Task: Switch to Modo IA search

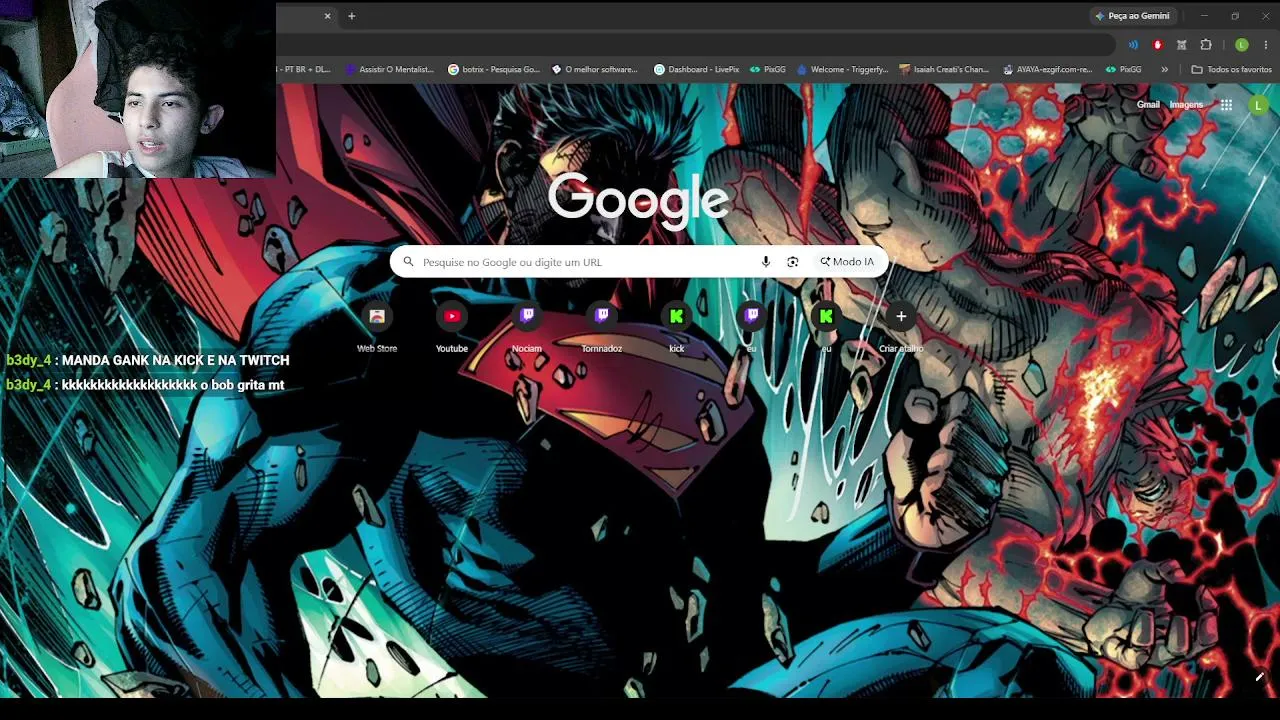Action: point(847,262)
